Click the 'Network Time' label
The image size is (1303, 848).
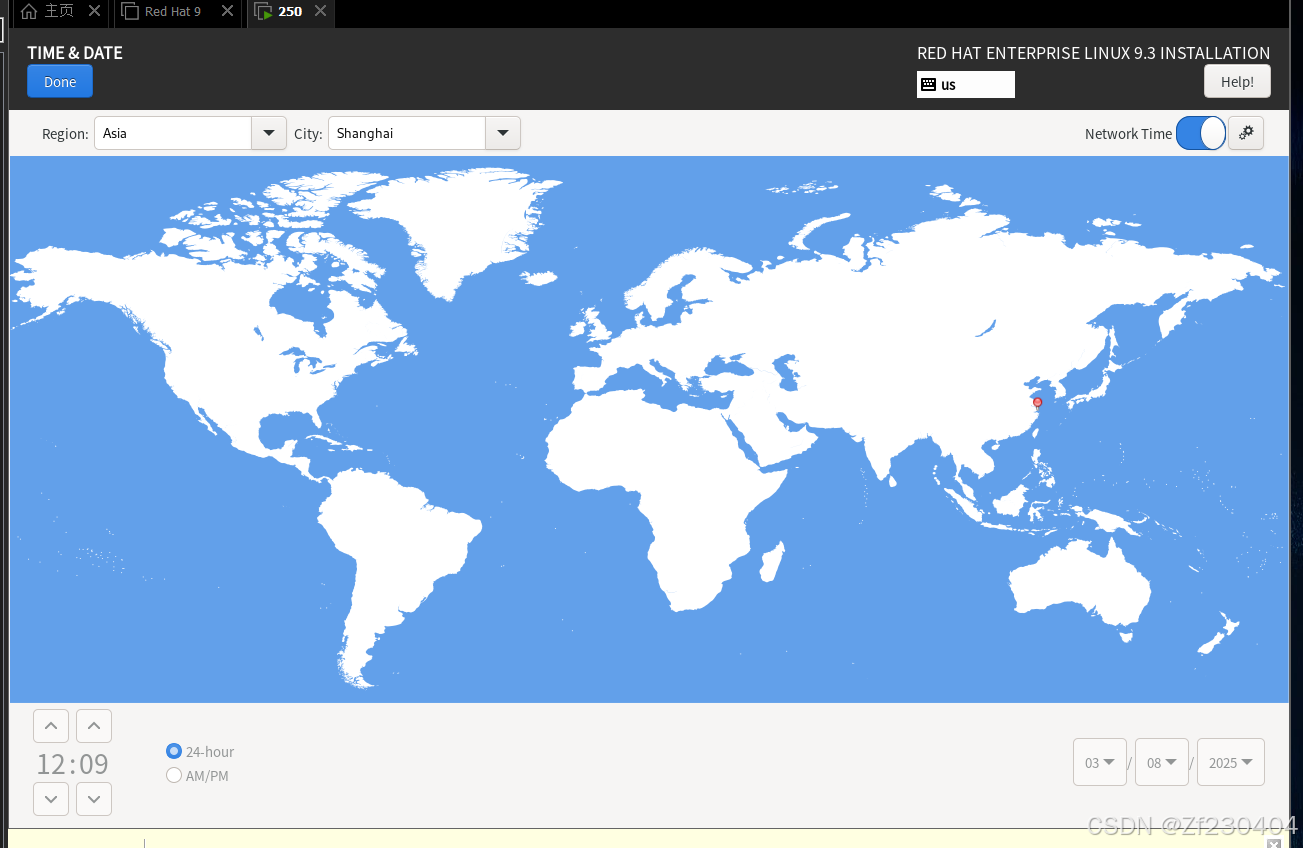click(1128, 134)
